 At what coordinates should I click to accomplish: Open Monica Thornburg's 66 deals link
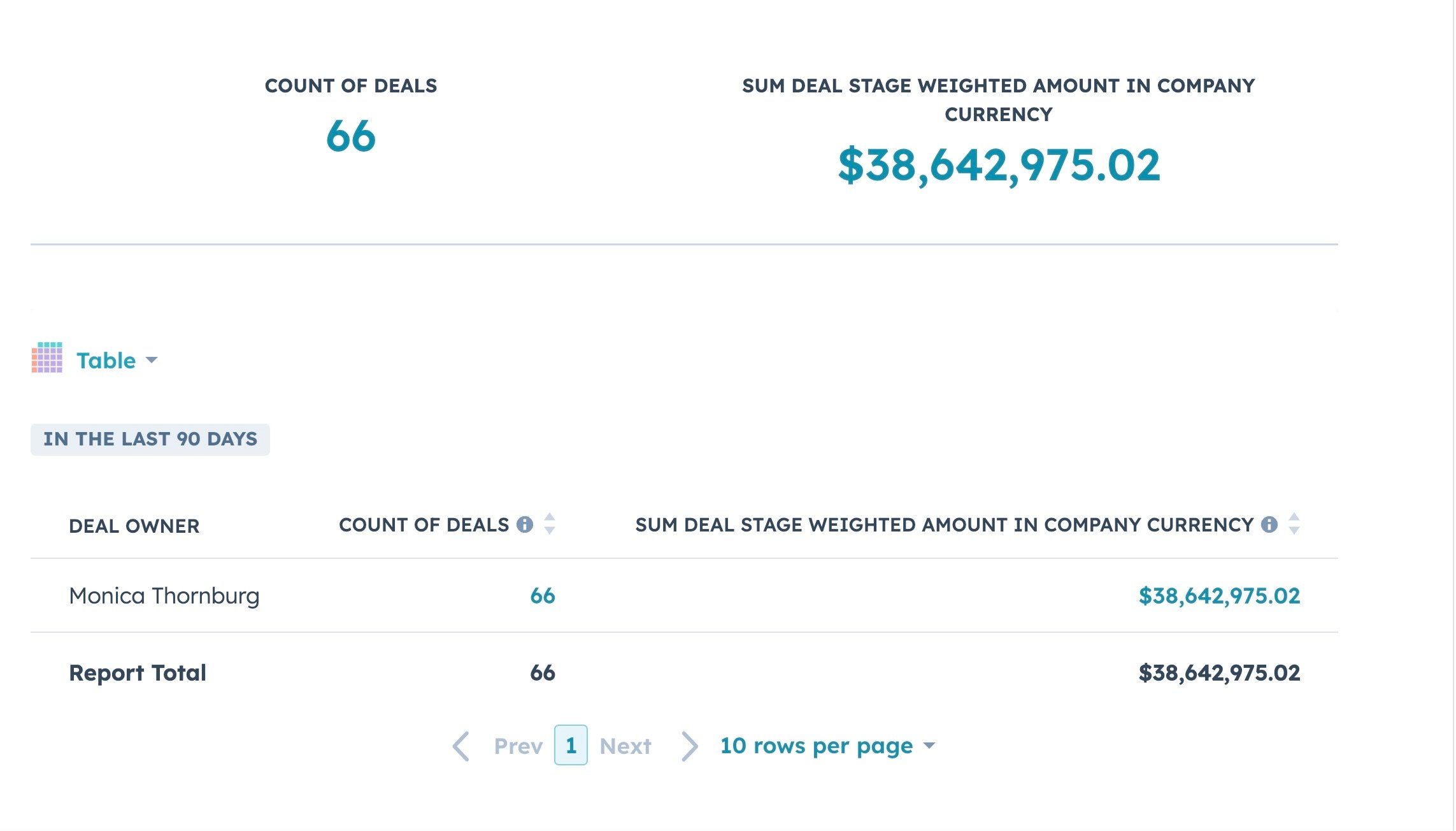(x=543, y=596)
